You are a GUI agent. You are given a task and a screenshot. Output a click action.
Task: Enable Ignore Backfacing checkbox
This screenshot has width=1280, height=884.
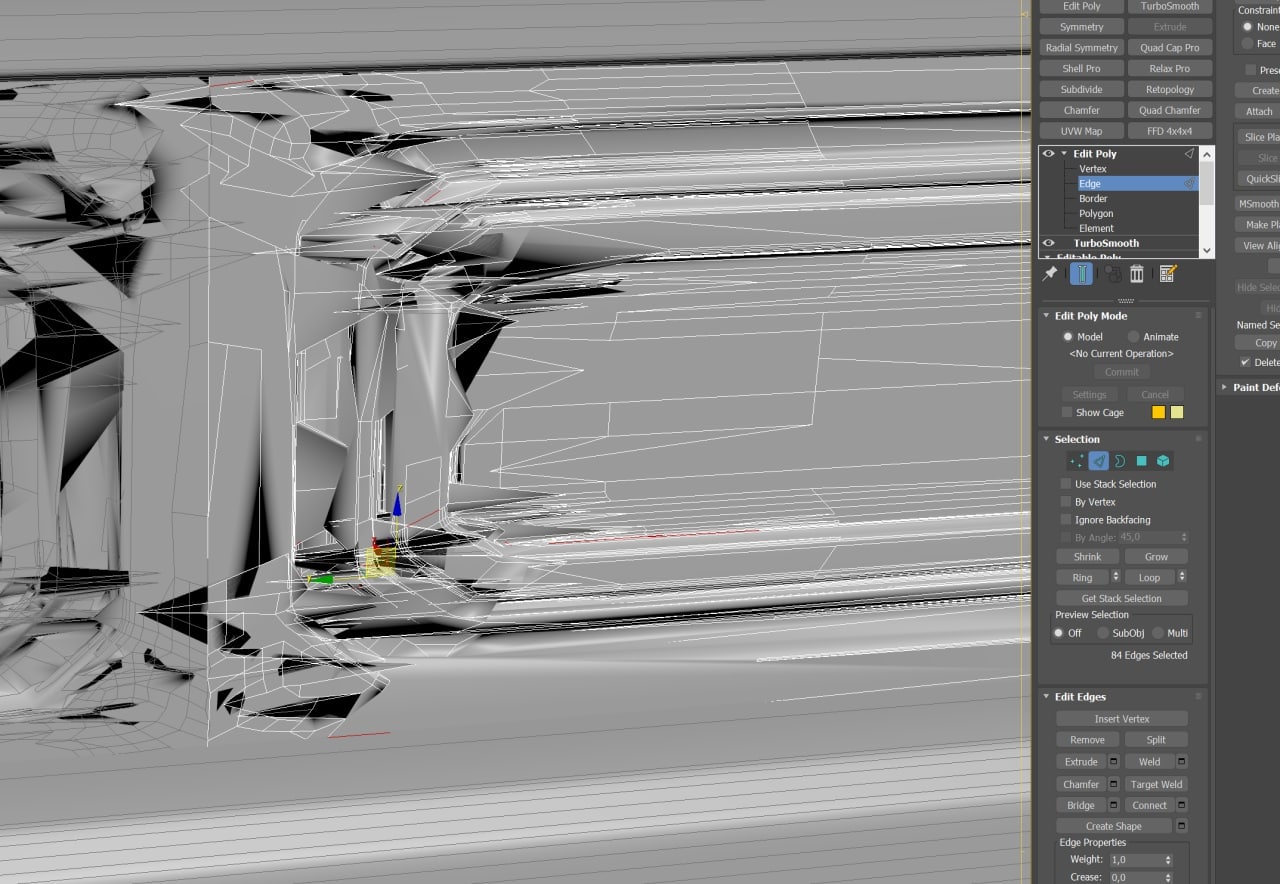(x=1066, y=520)
